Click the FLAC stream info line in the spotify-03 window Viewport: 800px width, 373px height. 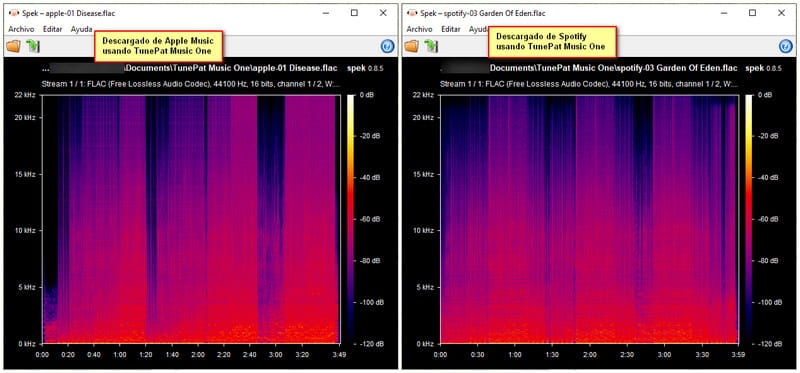[x=590, y=84]
